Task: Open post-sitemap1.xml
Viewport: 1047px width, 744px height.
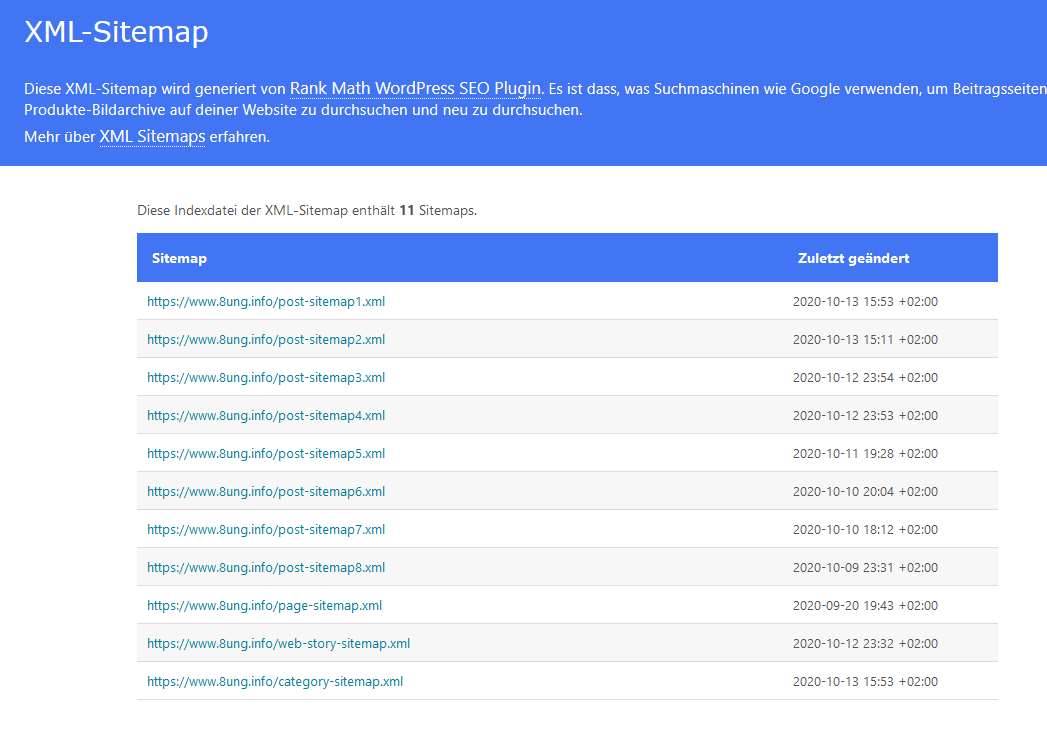Action: pyautogui.click(x=266, y=301)
